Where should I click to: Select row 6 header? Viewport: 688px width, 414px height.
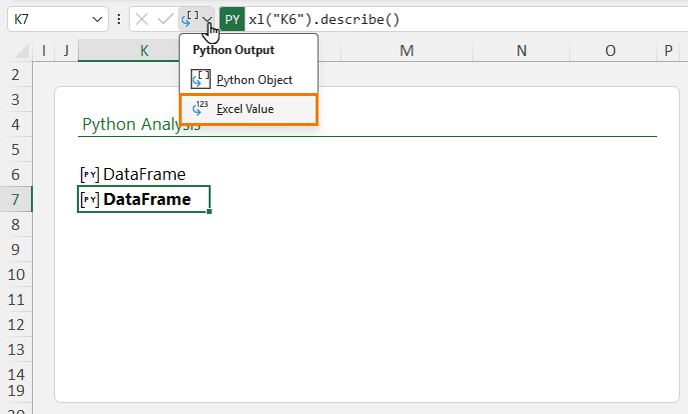tap(16, 175)
